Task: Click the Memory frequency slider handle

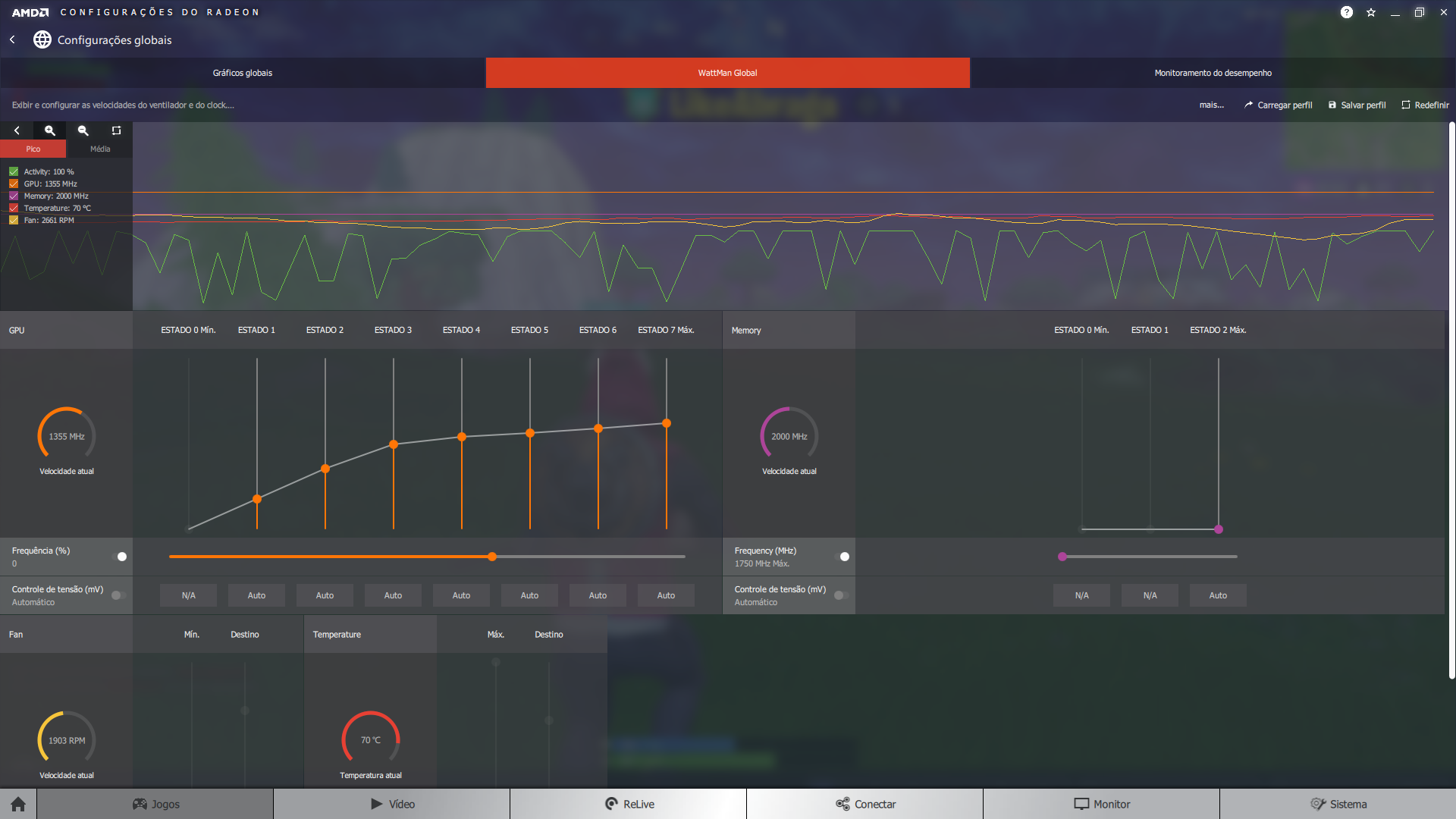Action: 1062,557
